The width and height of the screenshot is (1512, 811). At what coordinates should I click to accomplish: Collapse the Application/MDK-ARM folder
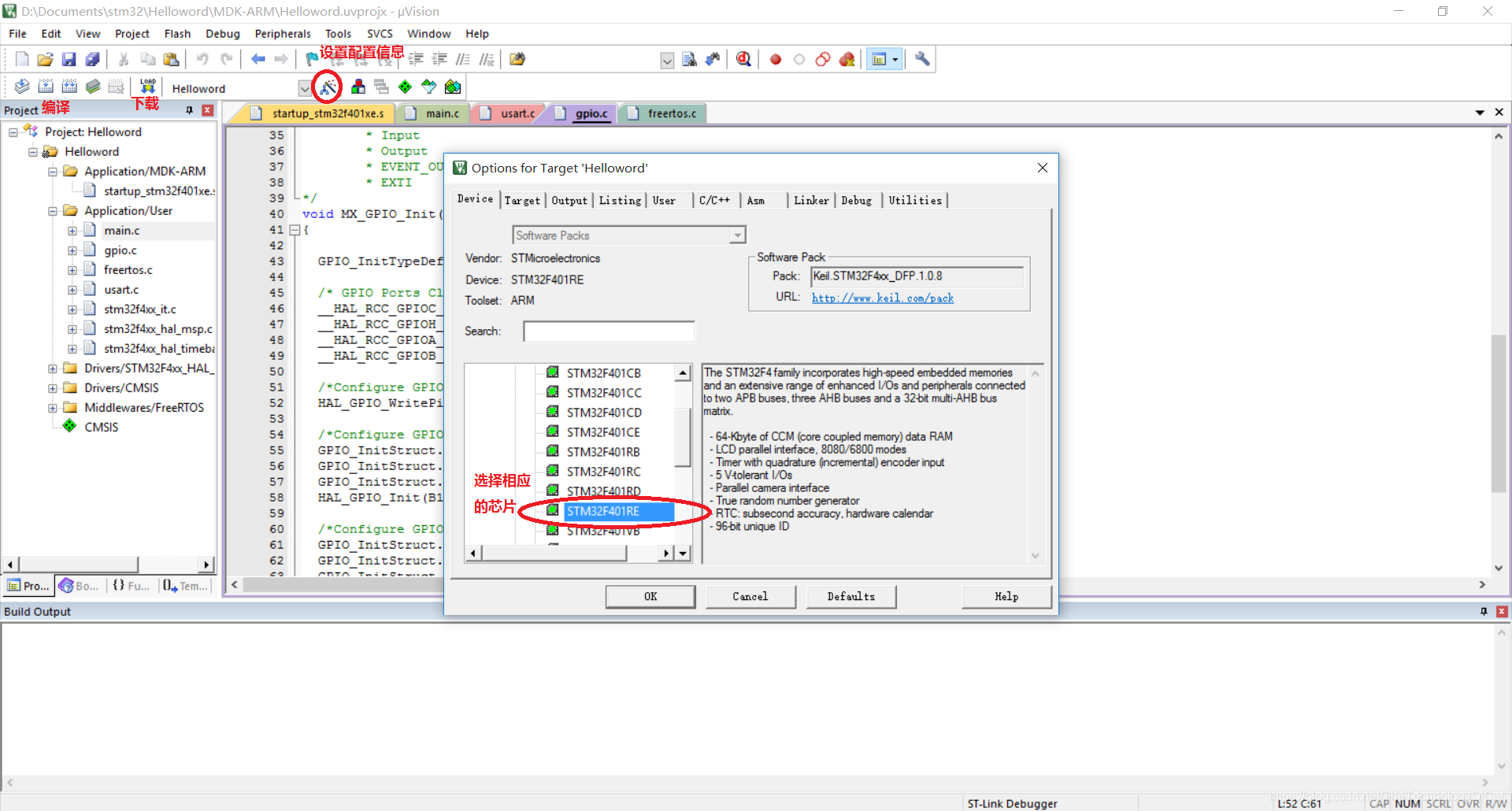(x=53, y=172)
